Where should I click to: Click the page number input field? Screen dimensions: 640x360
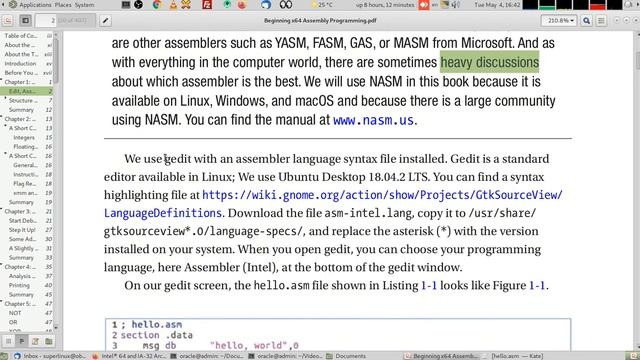pyautogui.click(x=45, y=20)
